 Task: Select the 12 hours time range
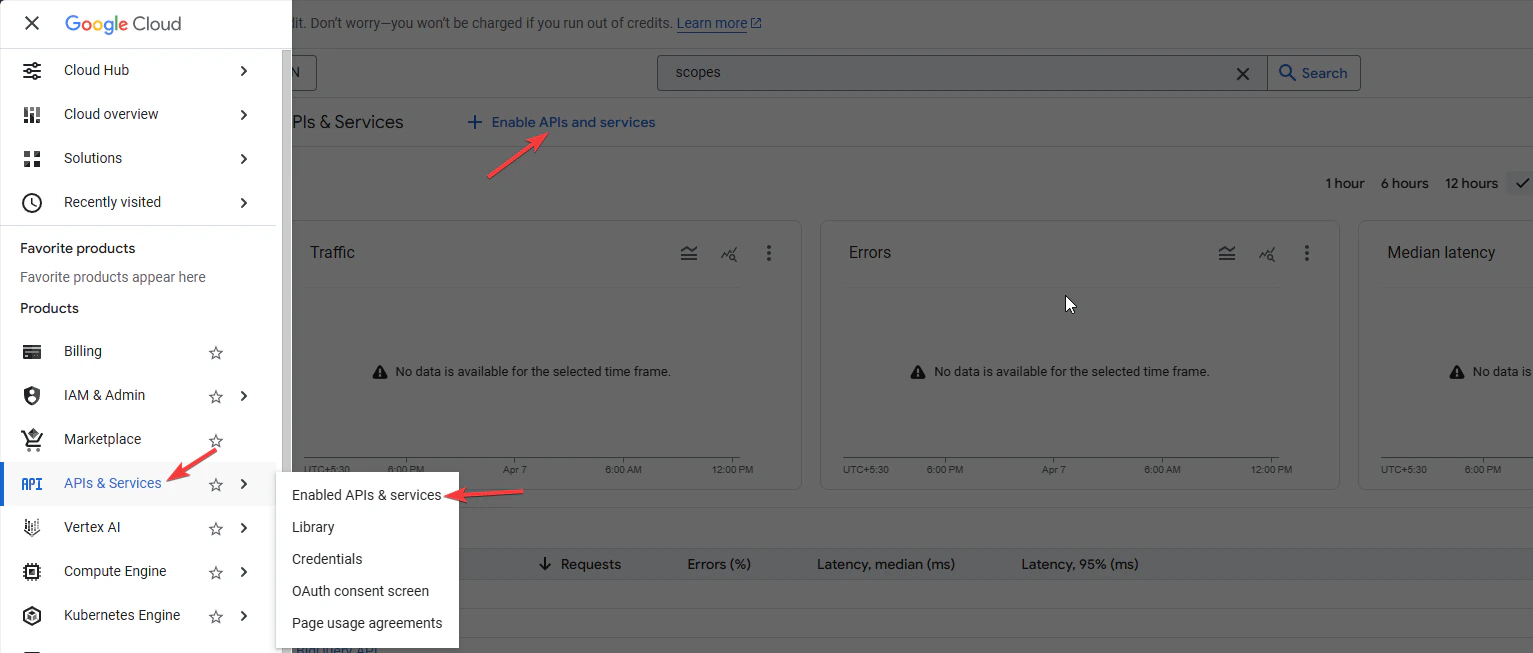click(x=1471, y=183)
